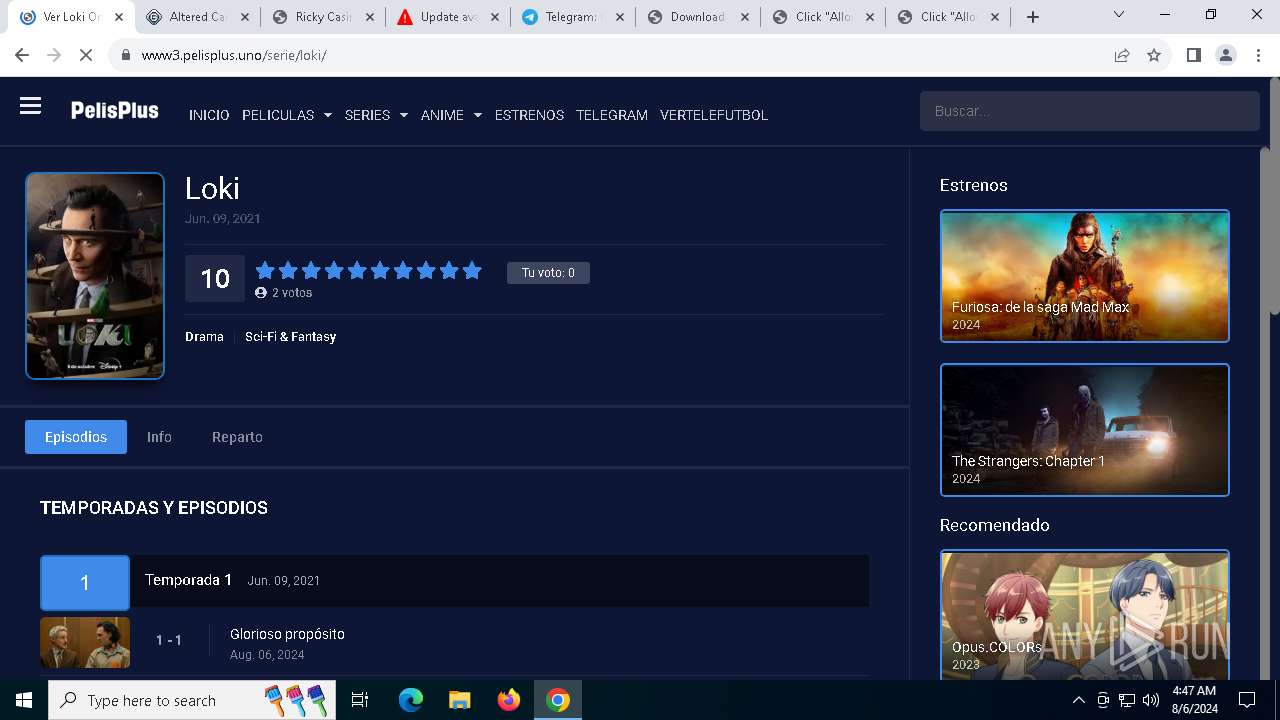Close the Ver Loki tab
This screenshot has width=1280, height=720.
click(118, 17)
